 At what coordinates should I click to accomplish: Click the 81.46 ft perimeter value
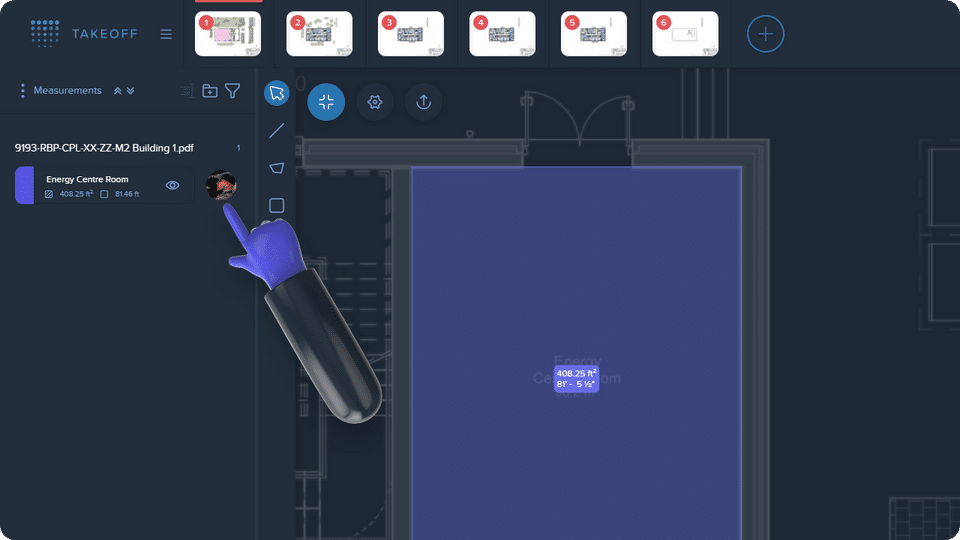pos(127,194)
